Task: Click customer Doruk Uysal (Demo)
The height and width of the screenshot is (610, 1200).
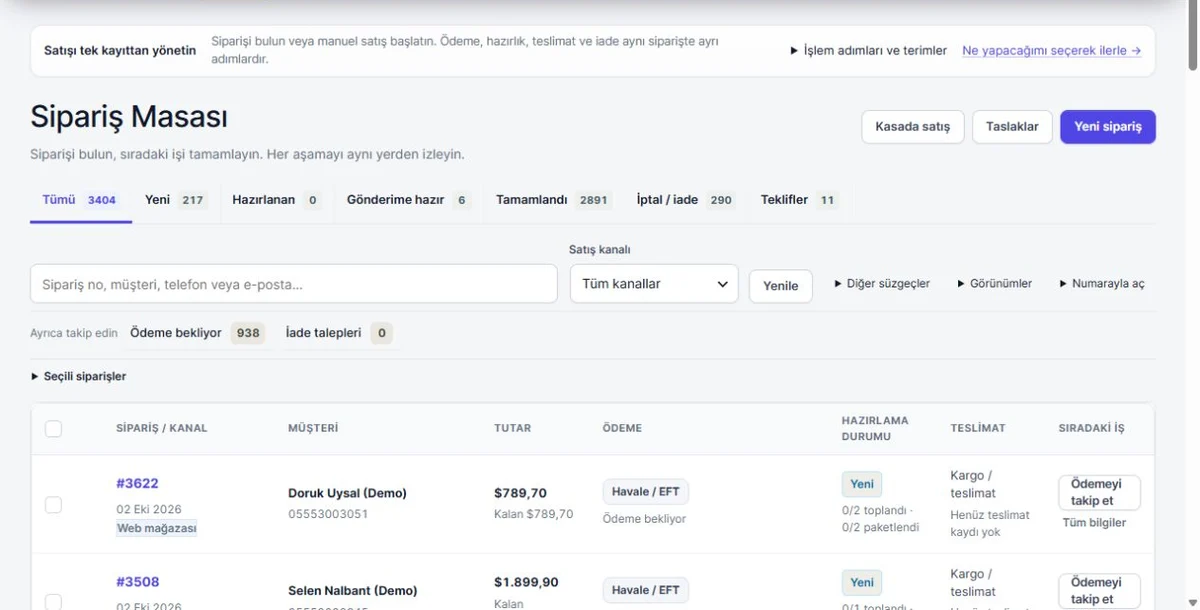Action: (347, 493)
